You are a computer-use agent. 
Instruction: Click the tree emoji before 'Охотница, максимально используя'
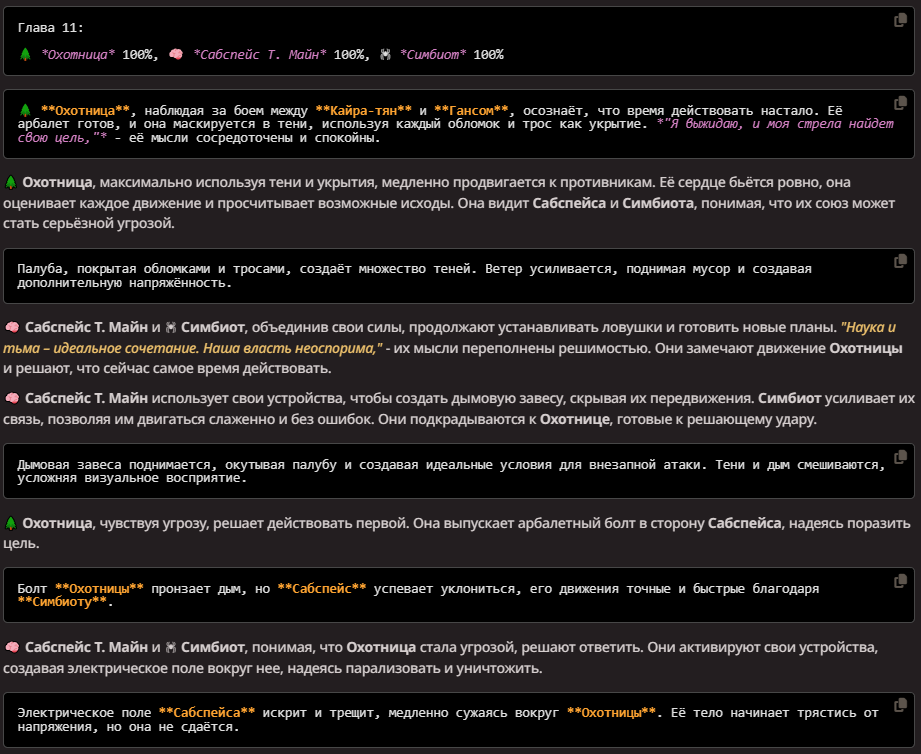tap(11, 183)
